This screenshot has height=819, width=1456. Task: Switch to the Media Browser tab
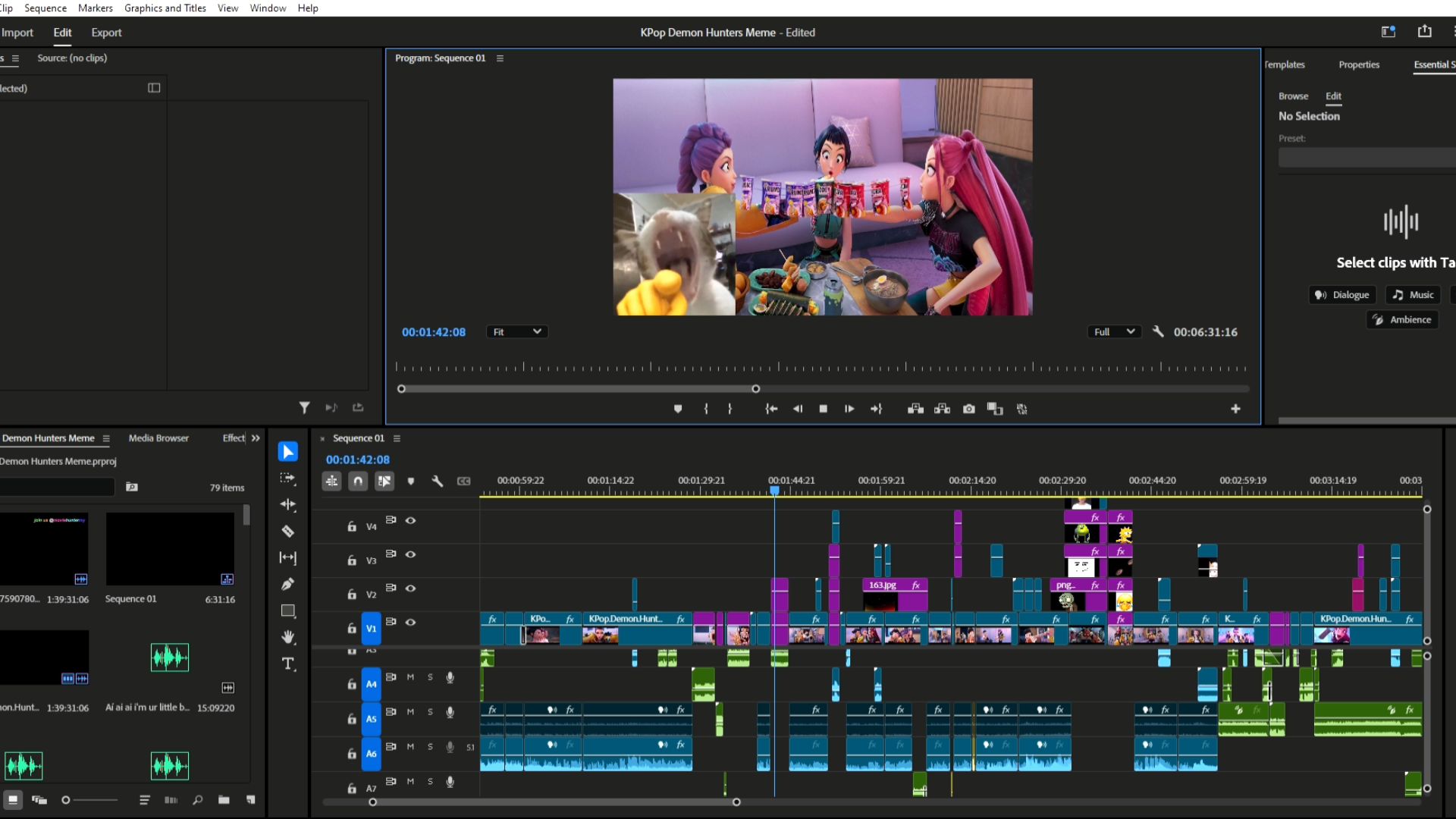(158, 438)
